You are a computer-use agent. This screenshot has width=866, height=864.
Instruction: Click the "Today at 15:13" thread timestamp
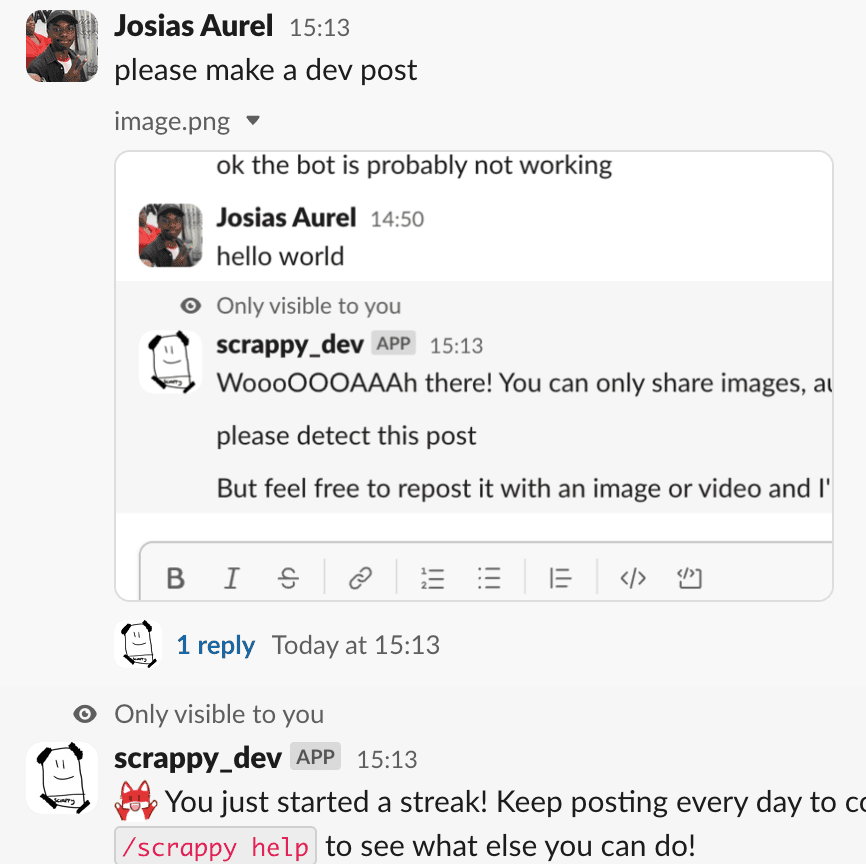pos(356,646)
